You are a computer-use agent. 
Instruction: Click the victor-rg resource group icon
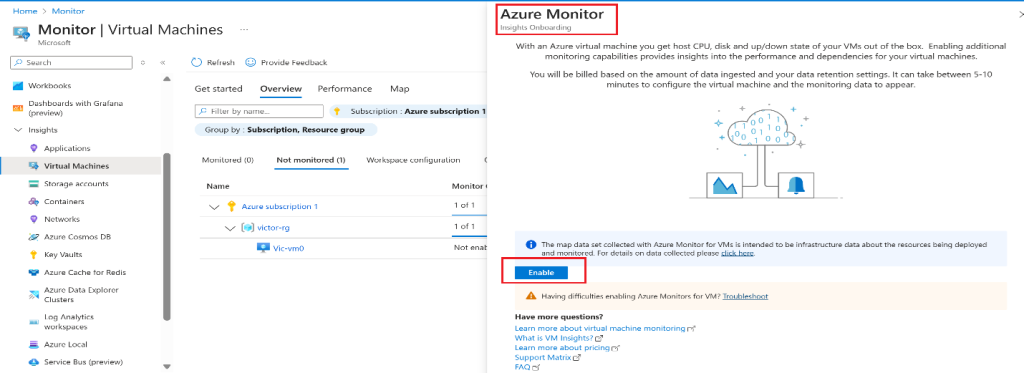[247, 227]
